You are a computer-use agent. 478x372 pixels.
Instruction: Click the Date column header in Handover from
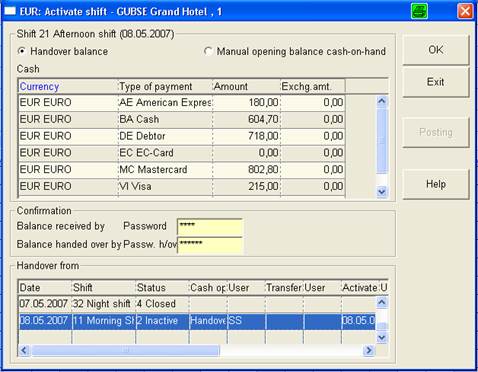(45, 287)
